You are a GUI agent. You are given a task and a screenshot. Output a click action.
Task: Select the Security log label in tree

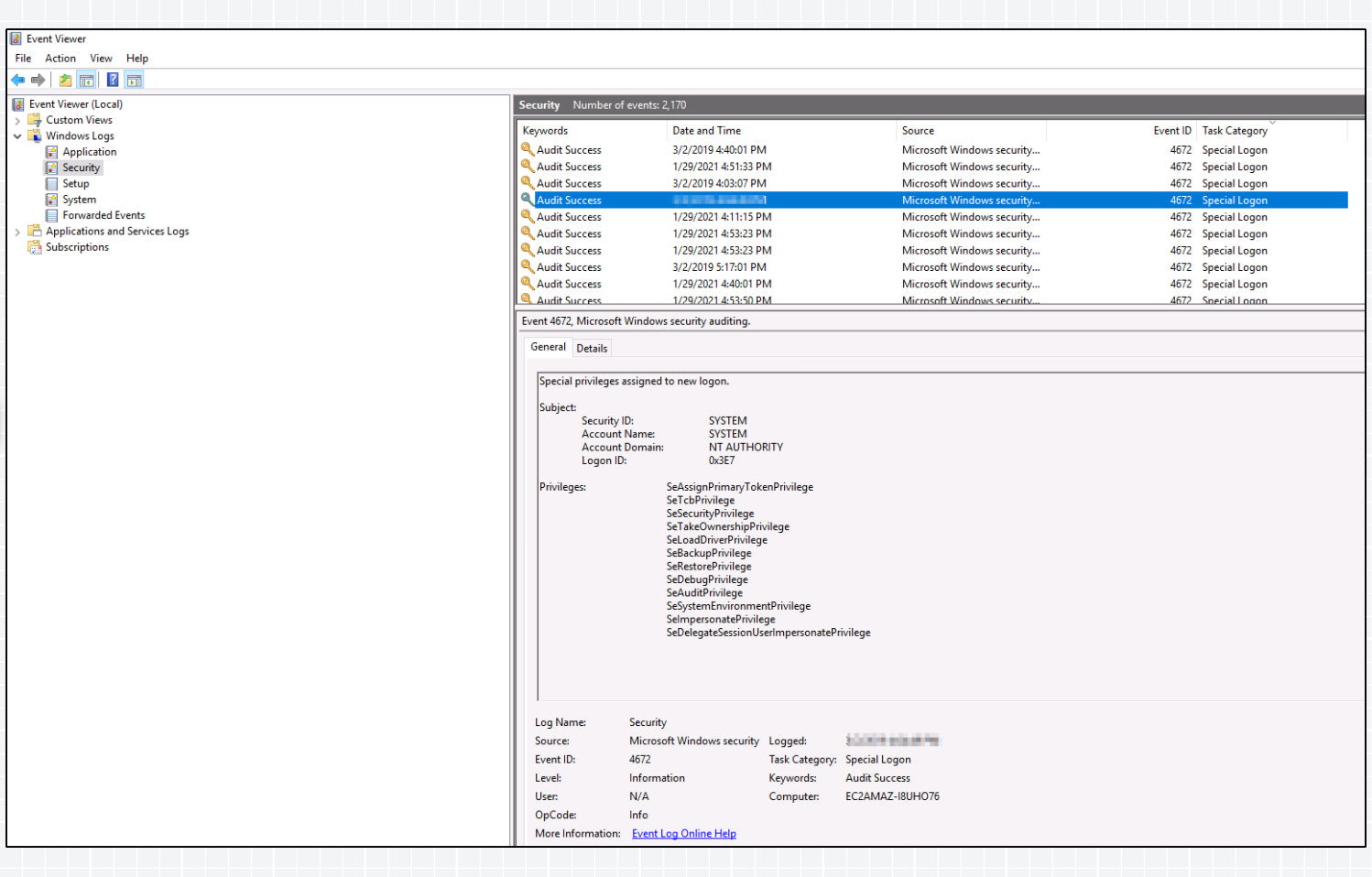(81, 168)
